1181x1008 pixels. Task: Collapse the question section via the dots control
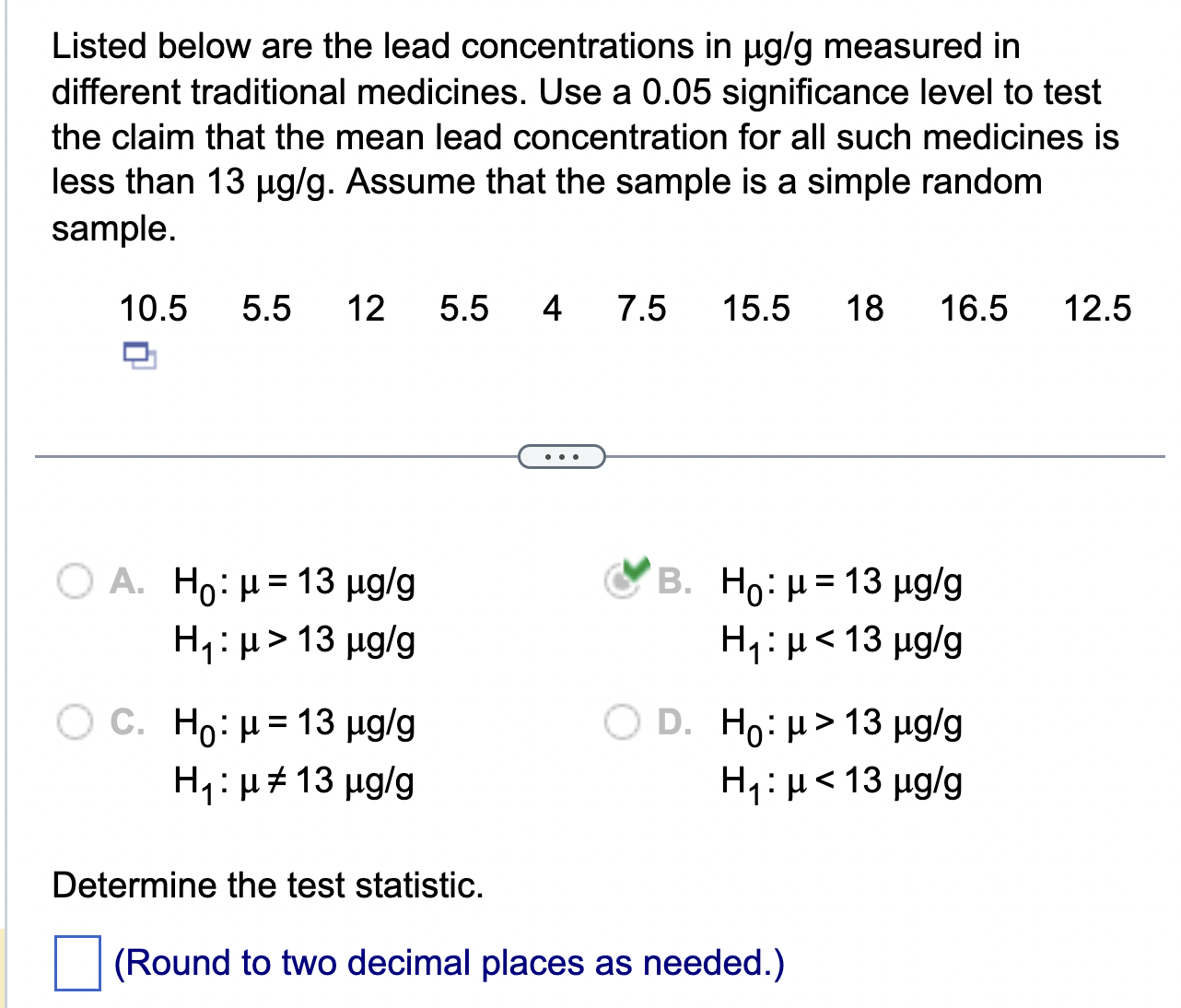(562, 456)
